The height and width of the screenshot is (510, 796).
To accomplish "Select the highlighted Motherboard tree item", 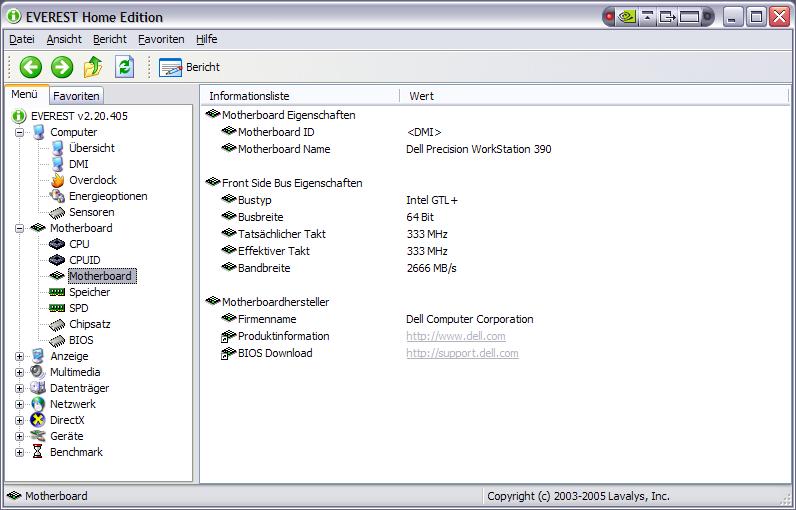I will click(x=102, y=276).
